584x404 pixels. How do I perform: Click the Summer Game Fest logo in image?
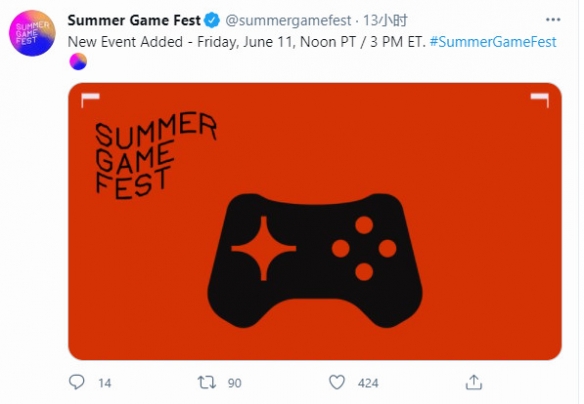click(x=156, y=156)
